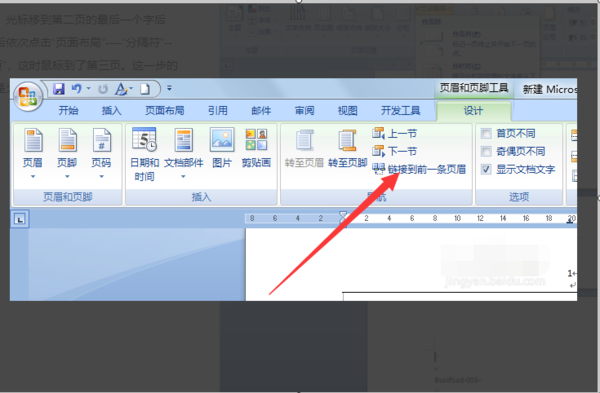
Task: Open the 插入 ribbon tab
Action: [111, 111]
